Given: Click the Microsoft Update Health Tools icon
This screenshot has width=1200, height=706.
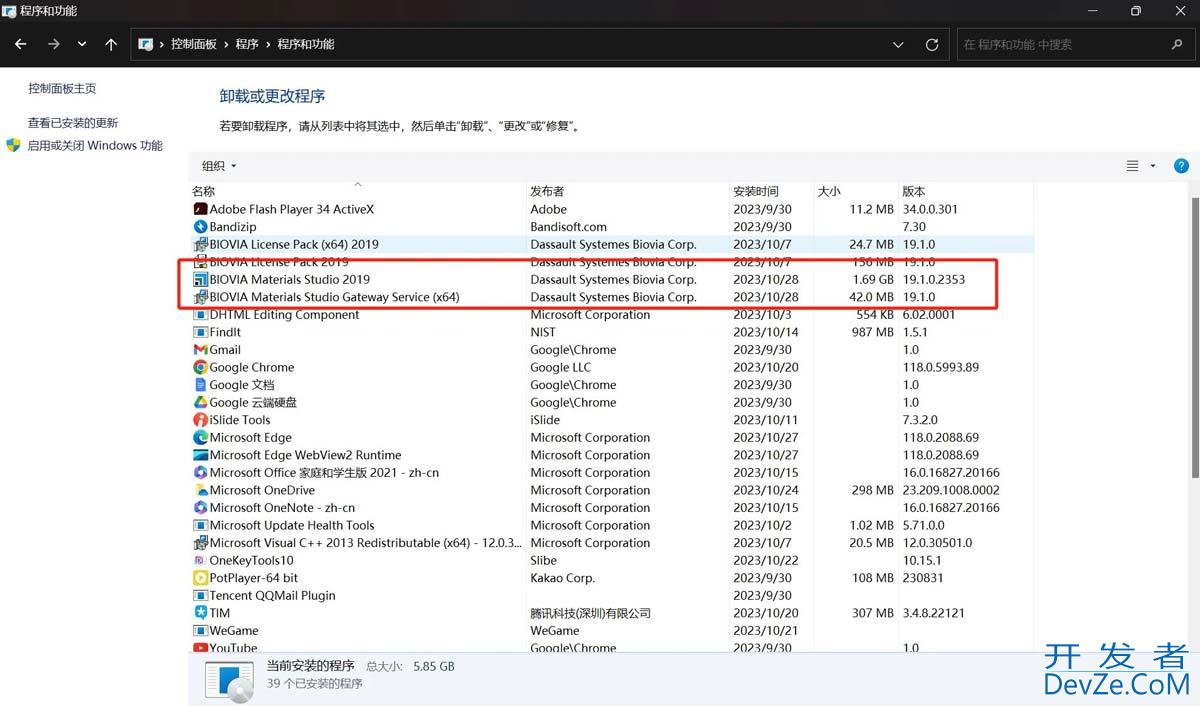Looking at the screenshot, I should pyautogui.click(x=200, y=525).
